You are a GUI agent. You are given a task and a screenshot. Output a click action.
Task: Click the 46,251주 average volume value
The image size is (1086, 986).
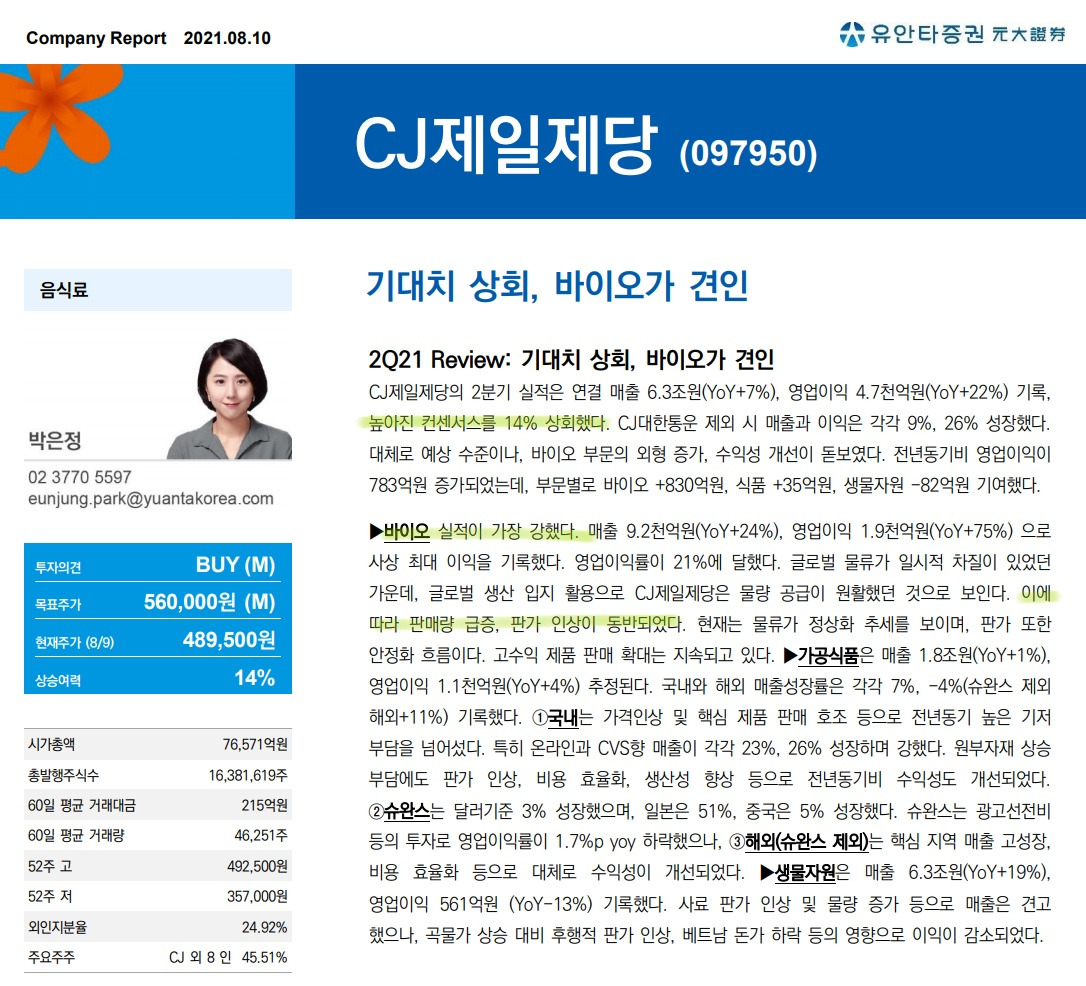tap(261, 836)
